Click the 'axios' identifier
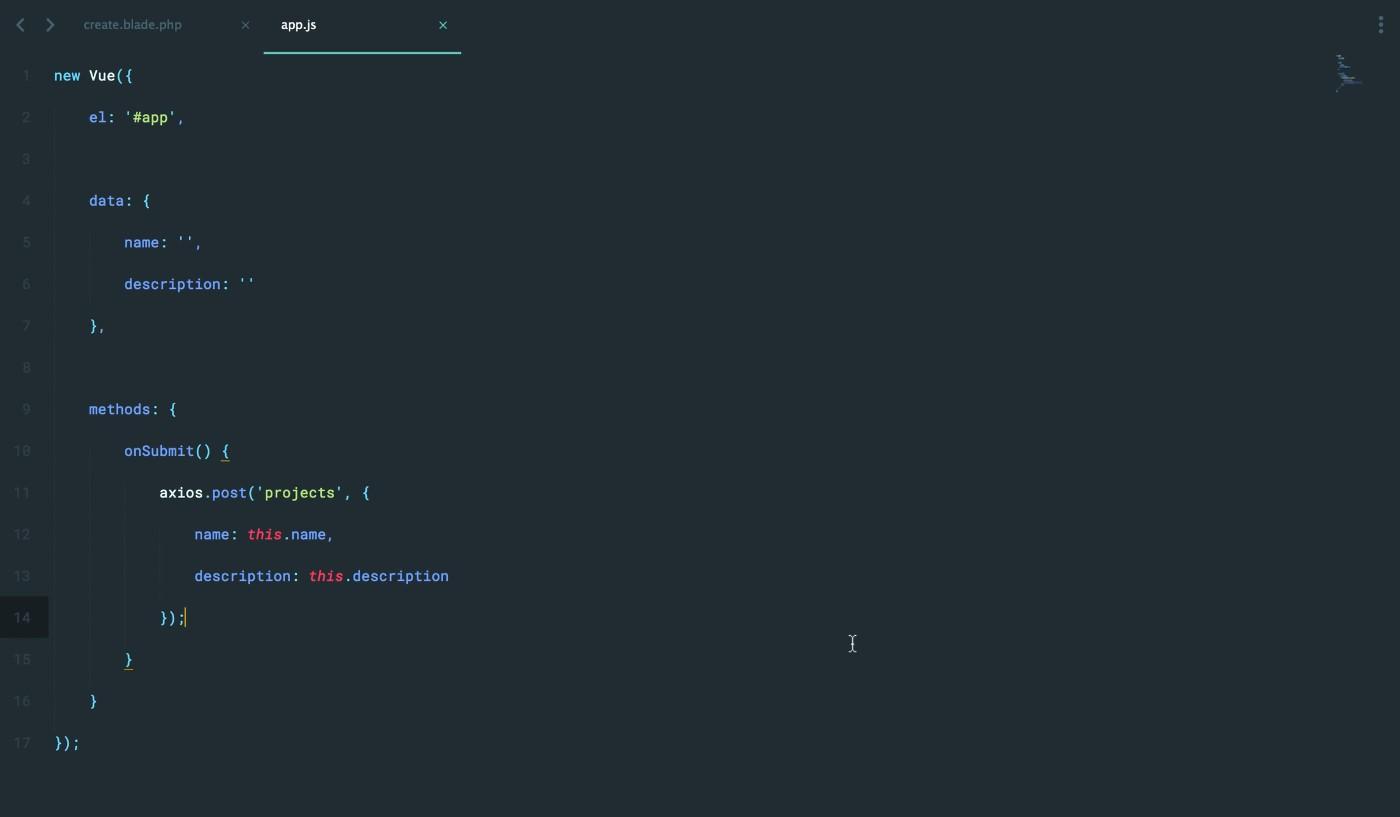The width and height of the screenshot is (1400, 817). coord(181,493)
